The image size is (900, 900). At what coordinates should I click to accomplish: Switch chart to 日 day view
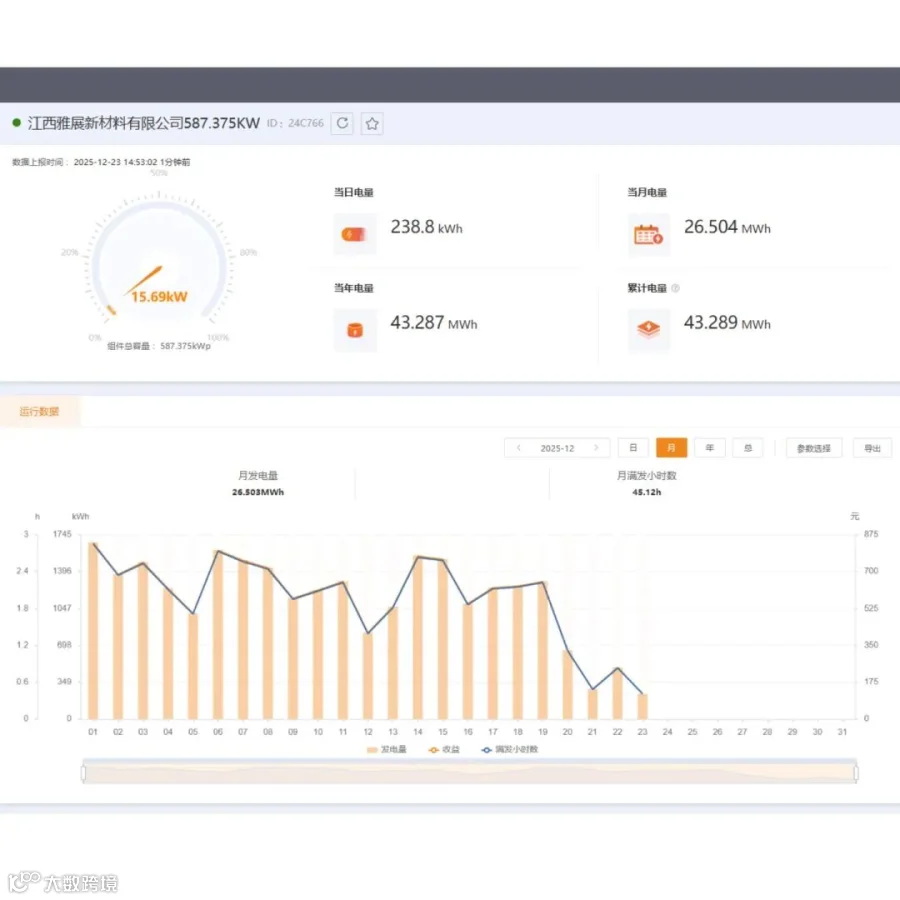633,448
